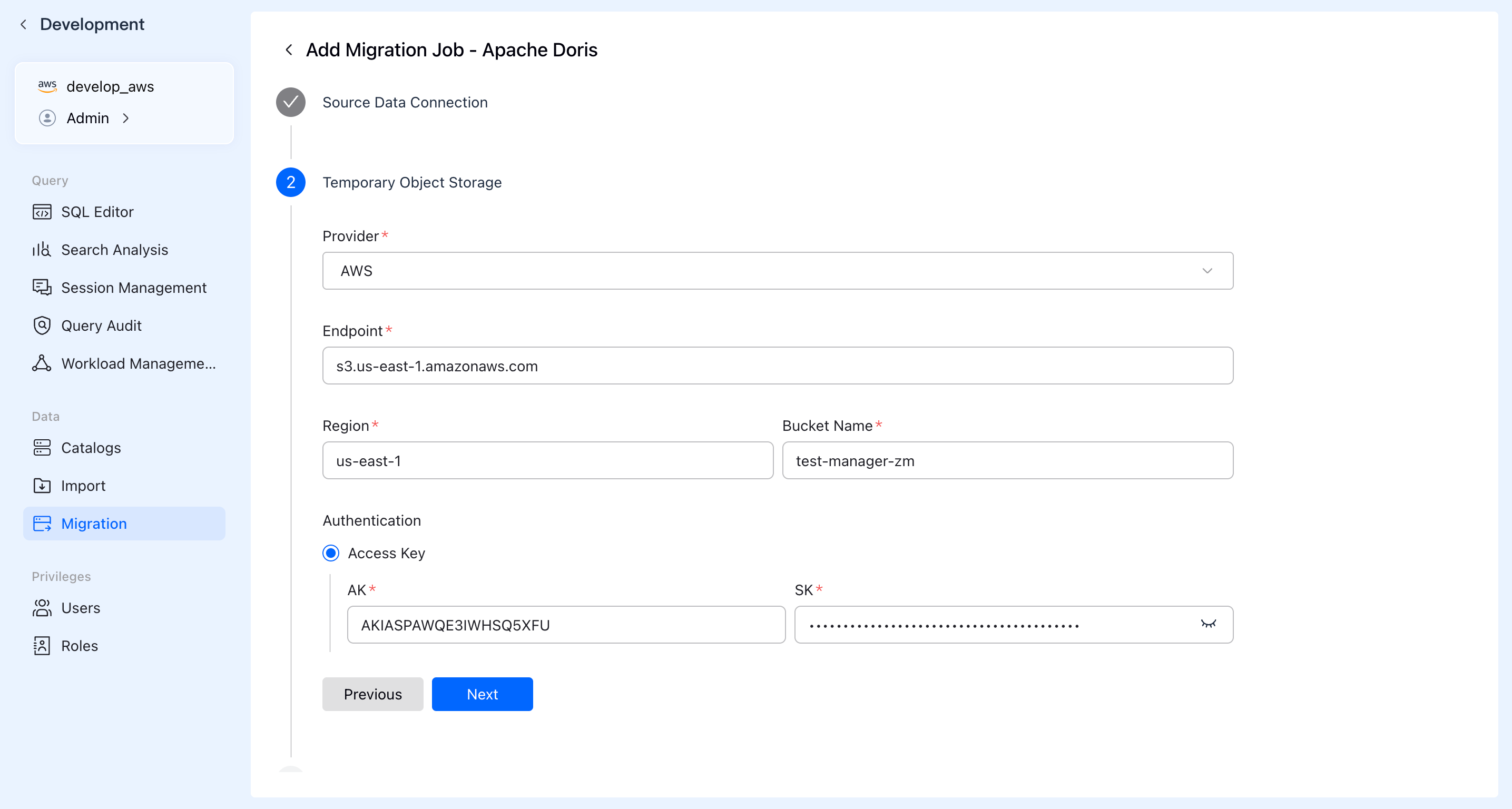Select the Access Key radio button
The image size is (1512, 809).
[330, 553]
